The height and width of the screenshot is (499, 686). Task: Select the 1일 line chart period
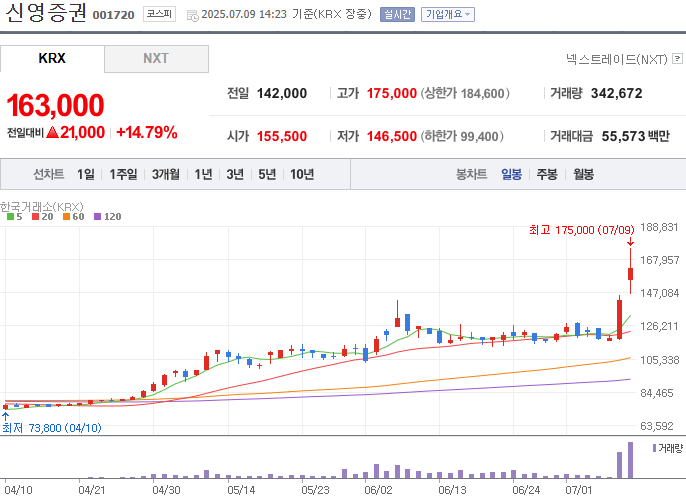pyautogui.click(x=86, y=174)
